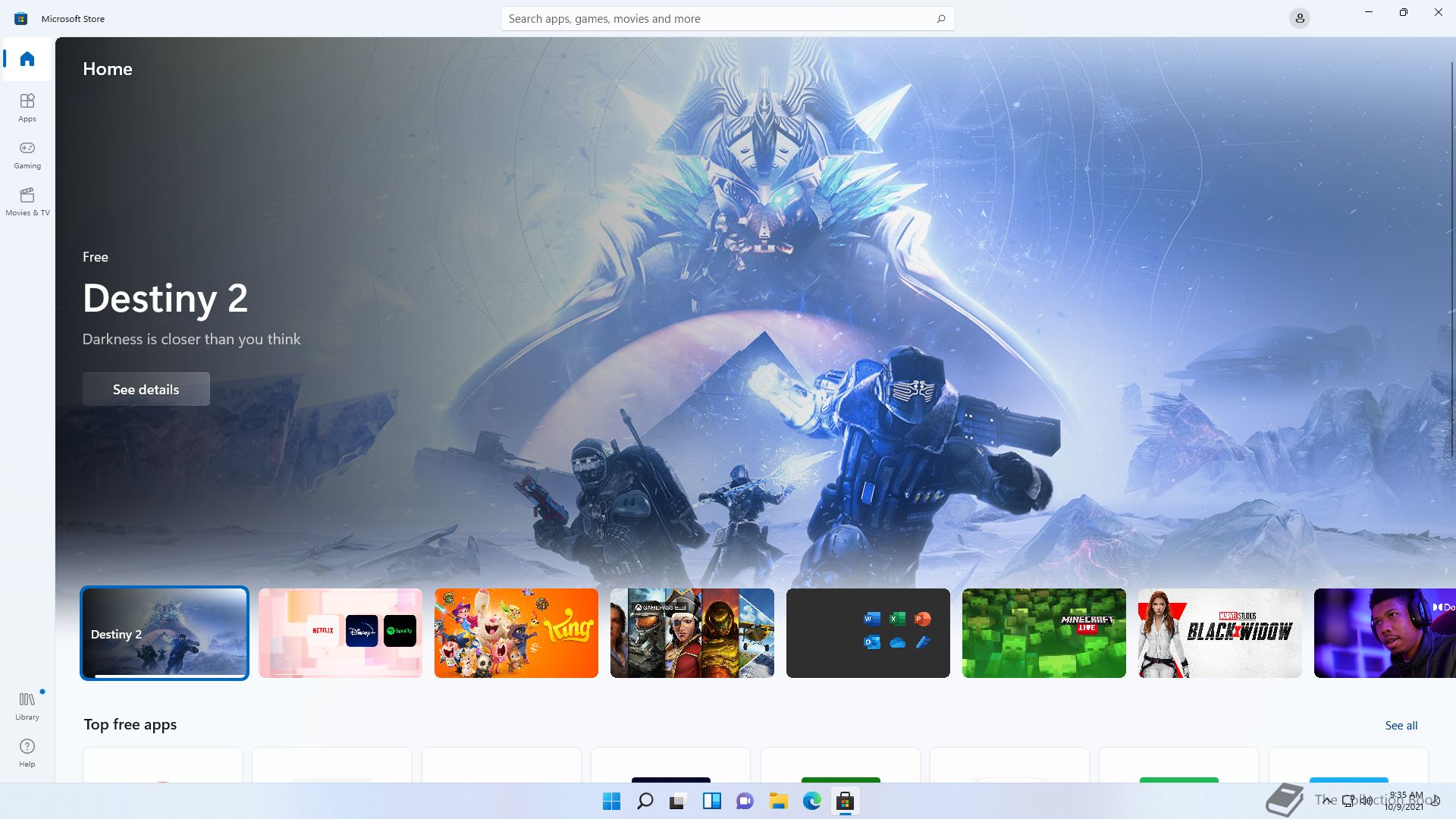The width and height of the screenshot is (1456, 819).
Task: Click Microsoft Store taskbar icon
Action: coord(845,801)
